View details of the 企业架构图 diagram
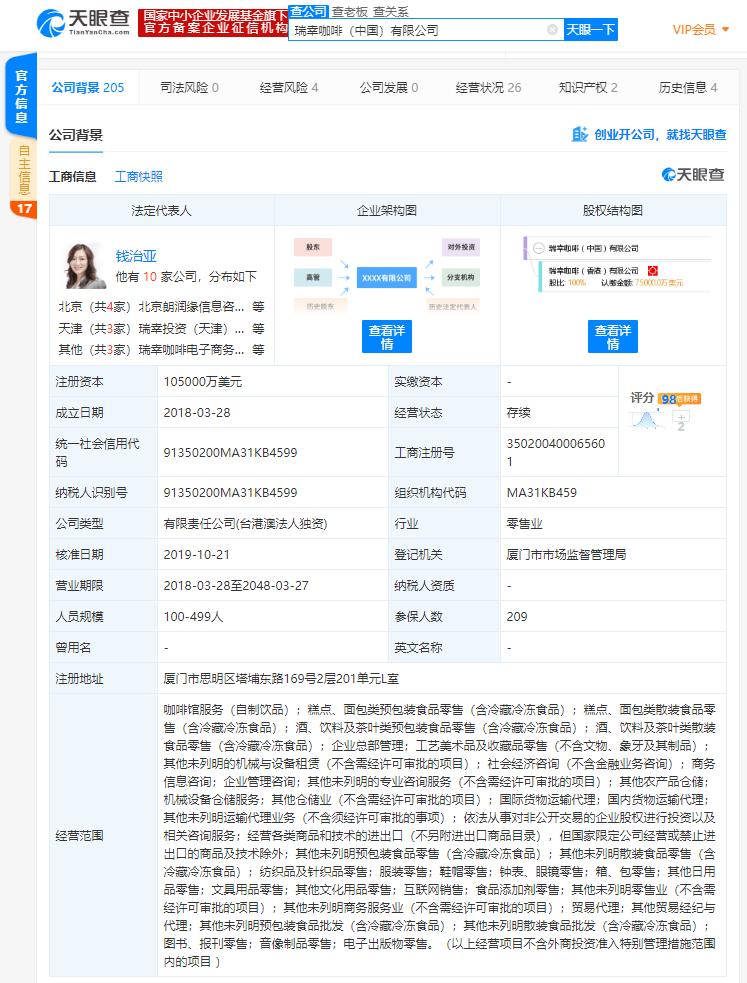 387,337
